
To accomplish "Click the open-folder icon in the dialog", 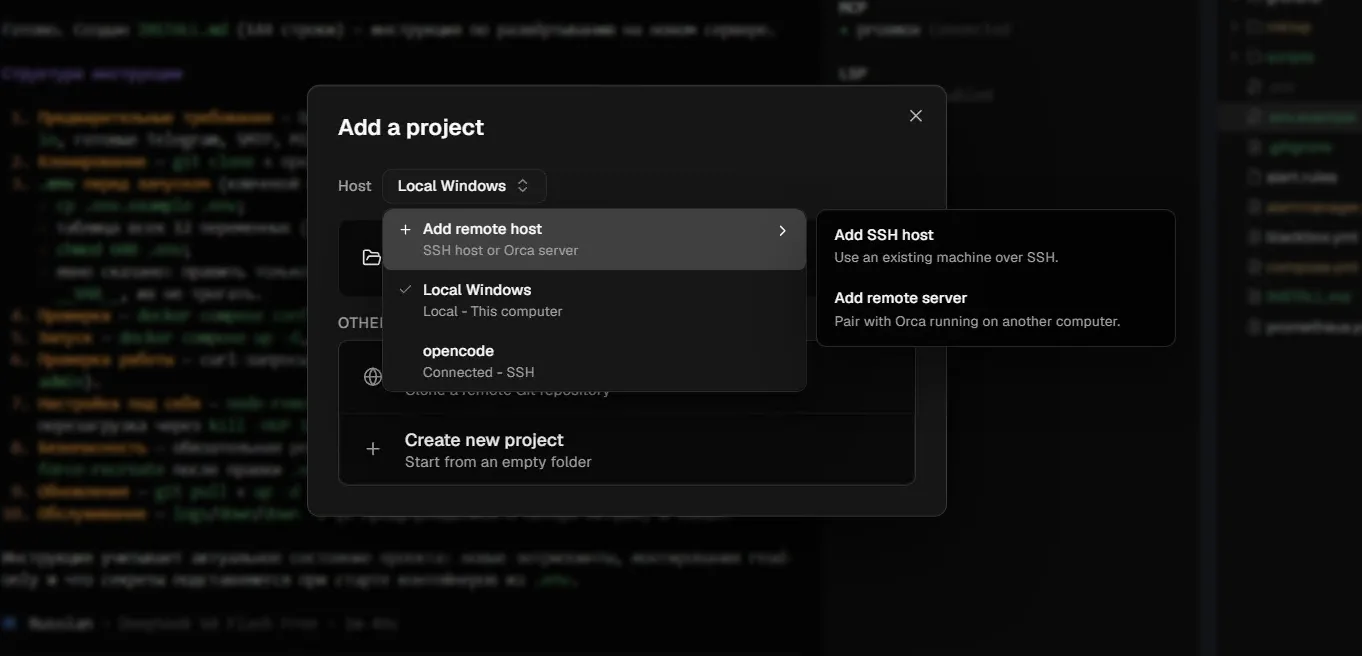I will tap(371, 258).
